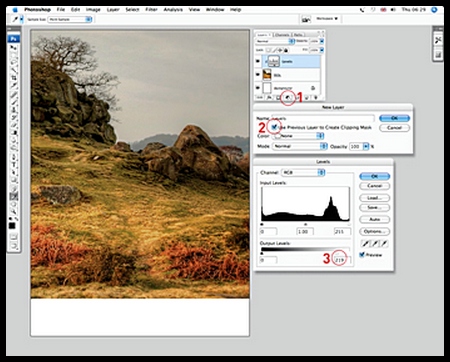Open the lower collapsed dock panel icon
450x362 pixels.
pos(438,54)
